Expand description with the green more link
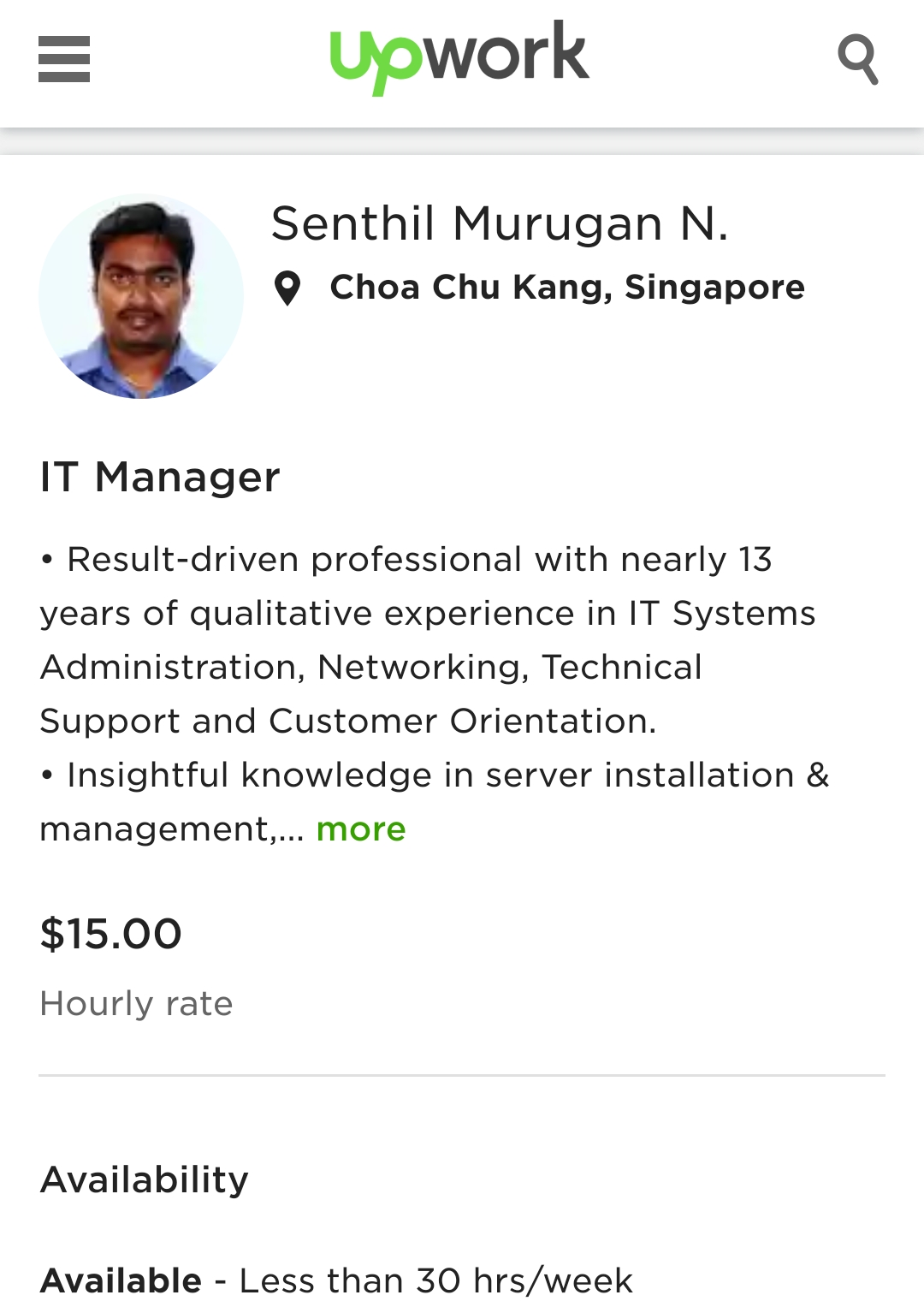Screen dimensions: 924x1301 point(361,829)
